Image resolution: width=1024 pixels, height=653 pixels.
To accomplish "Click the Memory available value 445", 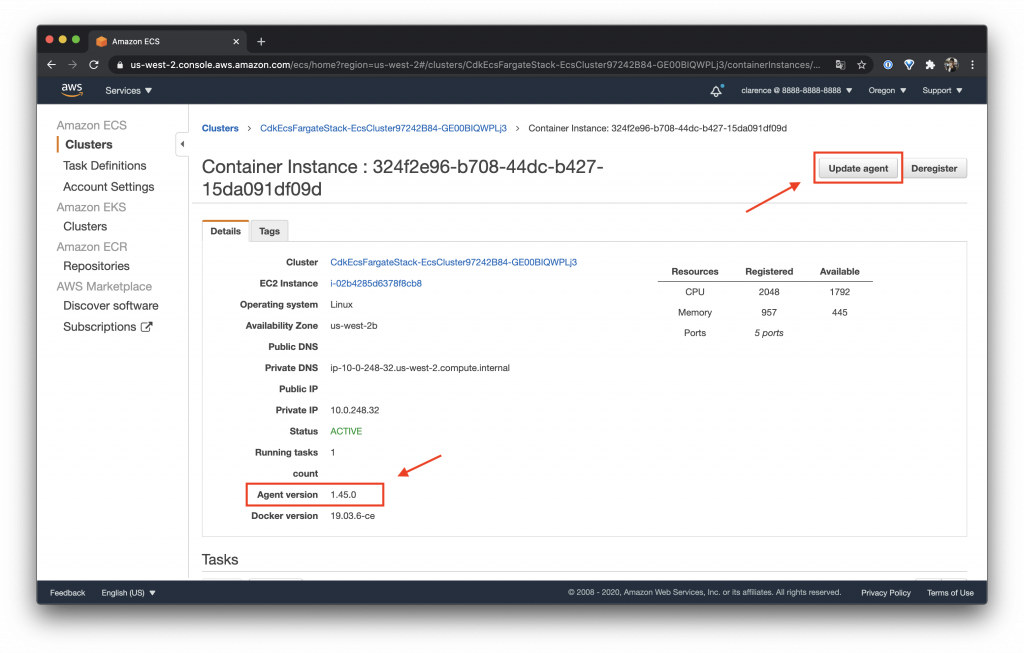I will [x=839, y=313].
